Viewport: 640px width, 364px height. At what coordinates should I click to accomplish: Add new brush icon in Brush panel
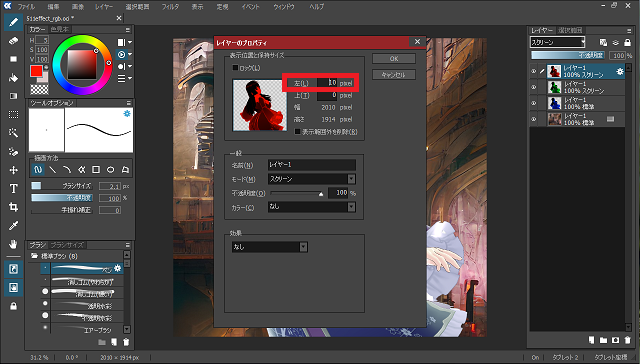pos(114,342)
